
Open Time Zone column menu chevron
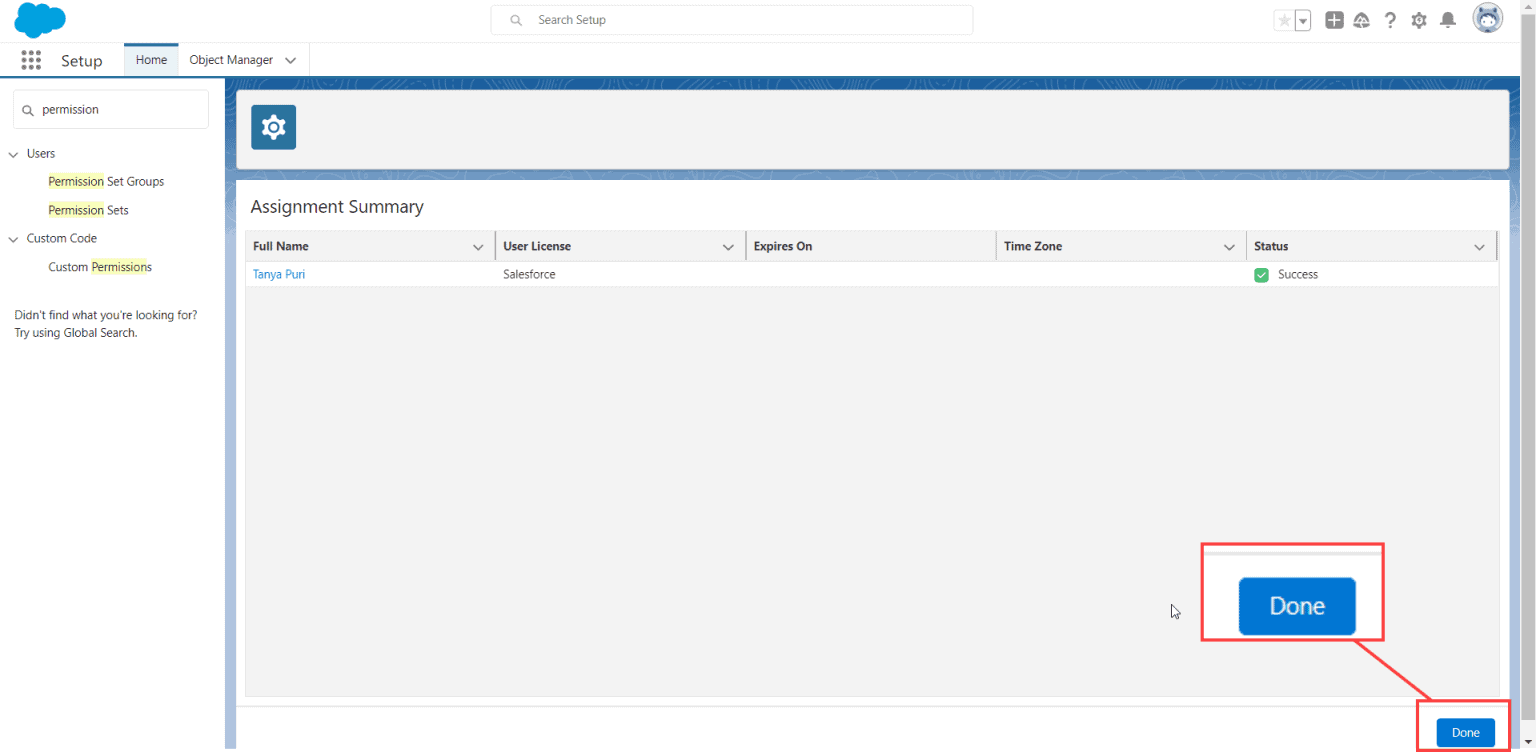(1229, 247)
